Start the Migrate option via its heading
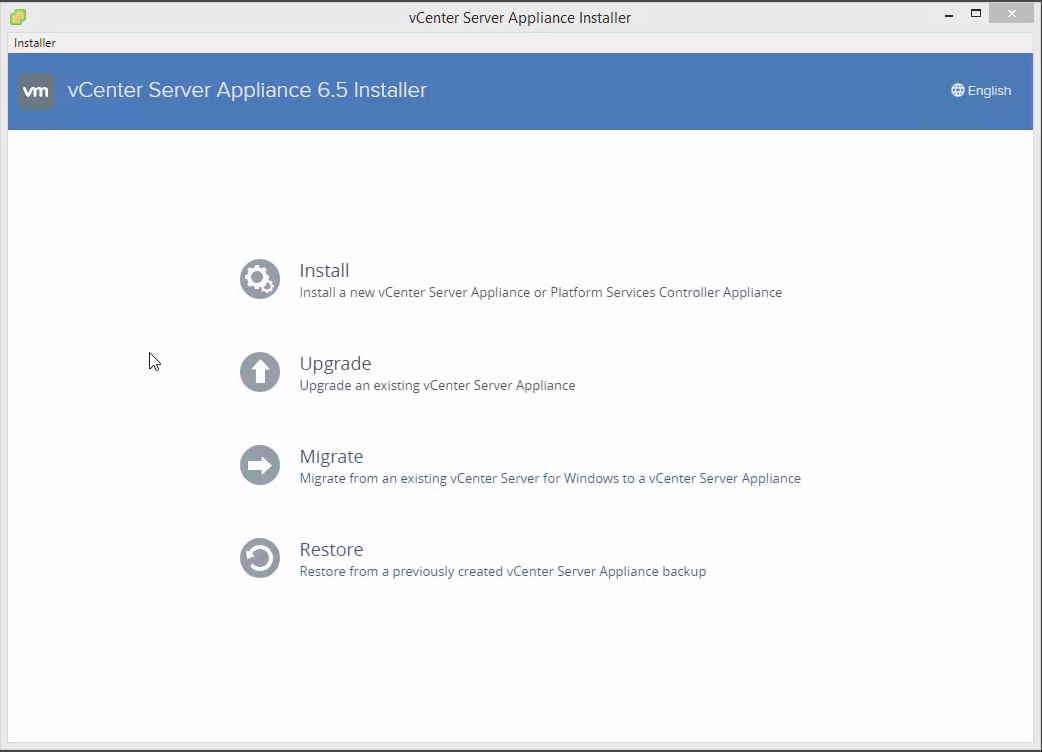The image size is (1042, 752). pos(331,457)
